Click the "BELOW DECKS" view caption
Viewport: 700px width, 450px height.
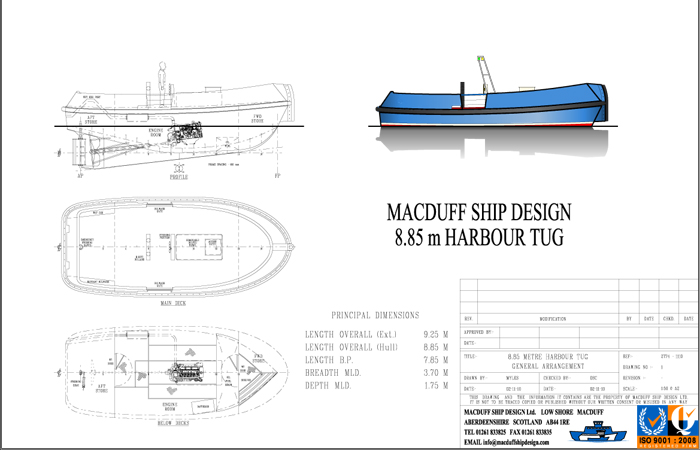coord(173,423)
